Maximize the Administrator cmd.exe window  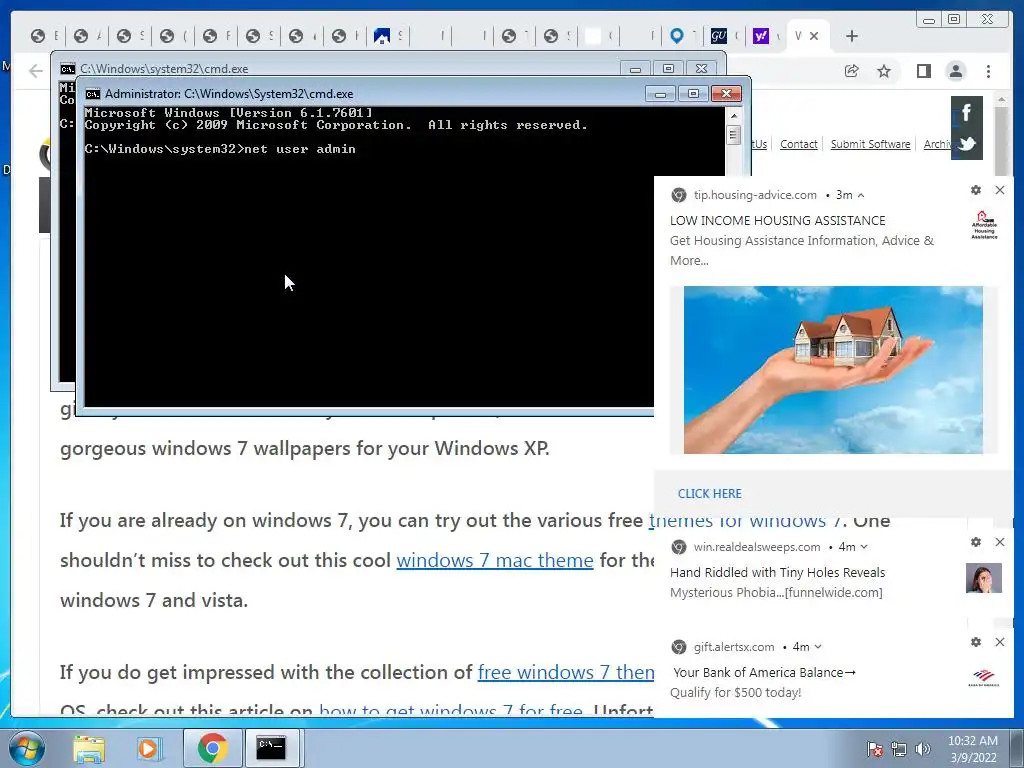click(693, 94)
